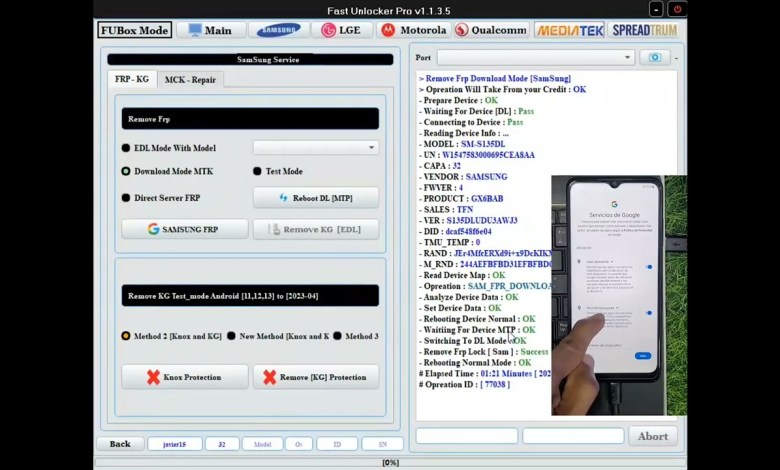The width and height of the screenshot is (780, 470).
Task: Click the first input field beside Abort
Action: 467,436
